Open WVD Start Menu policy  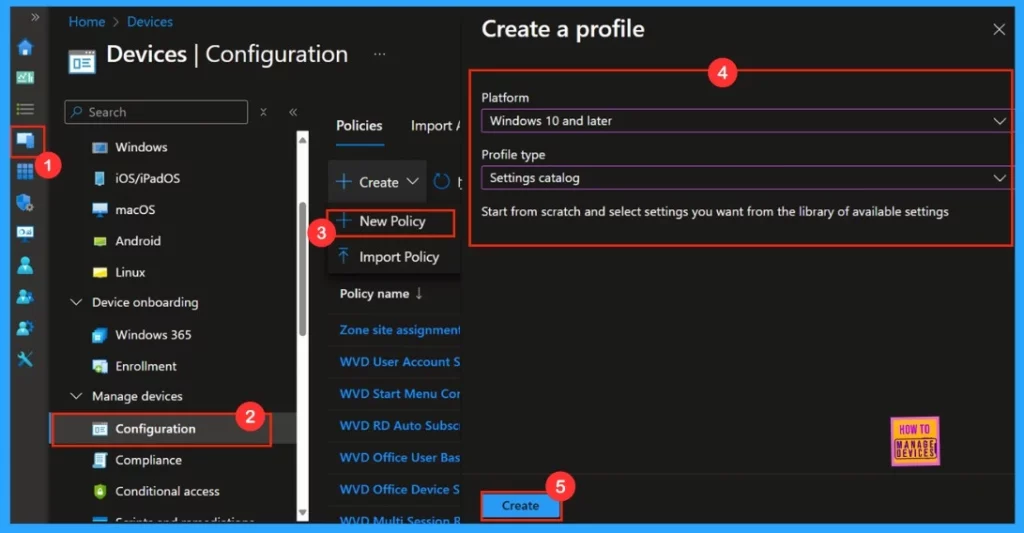pos(400,394)
